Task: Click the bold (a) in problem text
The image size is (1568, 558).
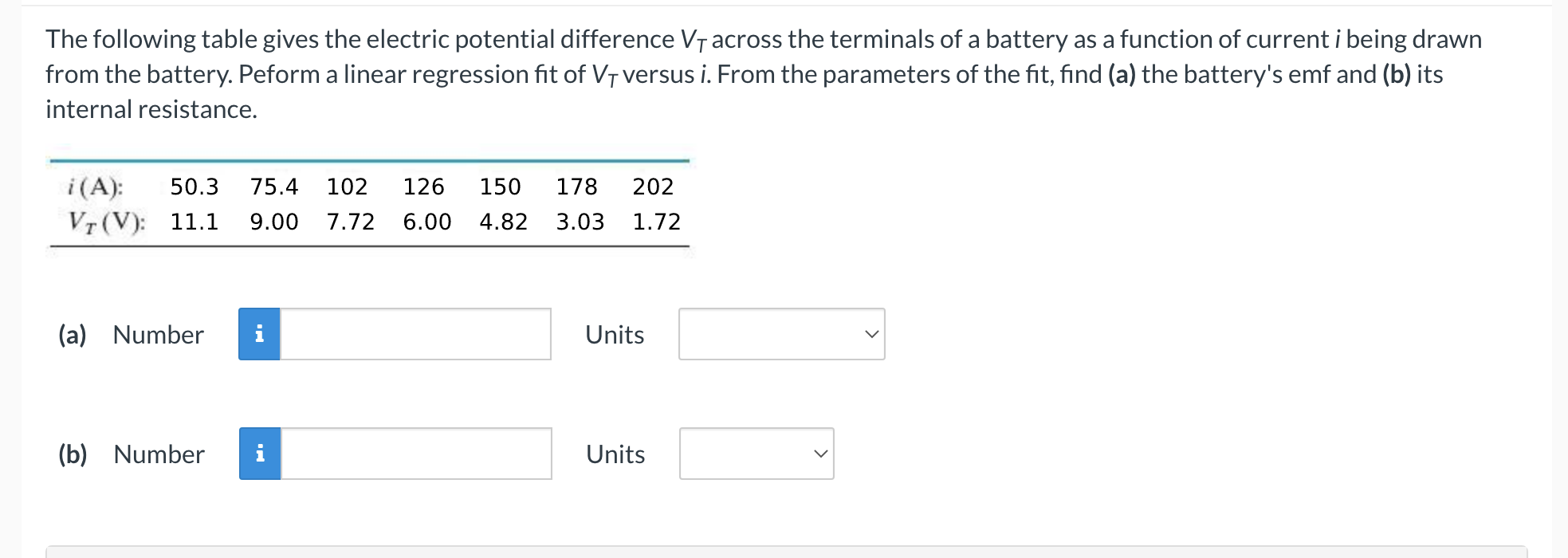Action: tap(1122, 74)
